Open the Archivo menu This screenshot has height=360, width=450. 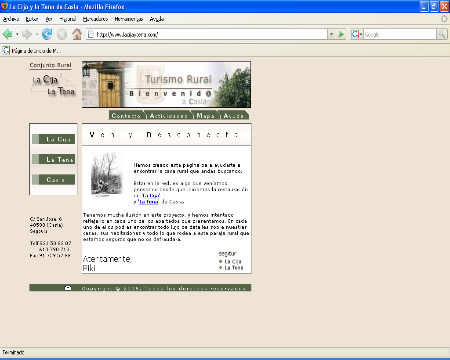click(x=11, y=19)
